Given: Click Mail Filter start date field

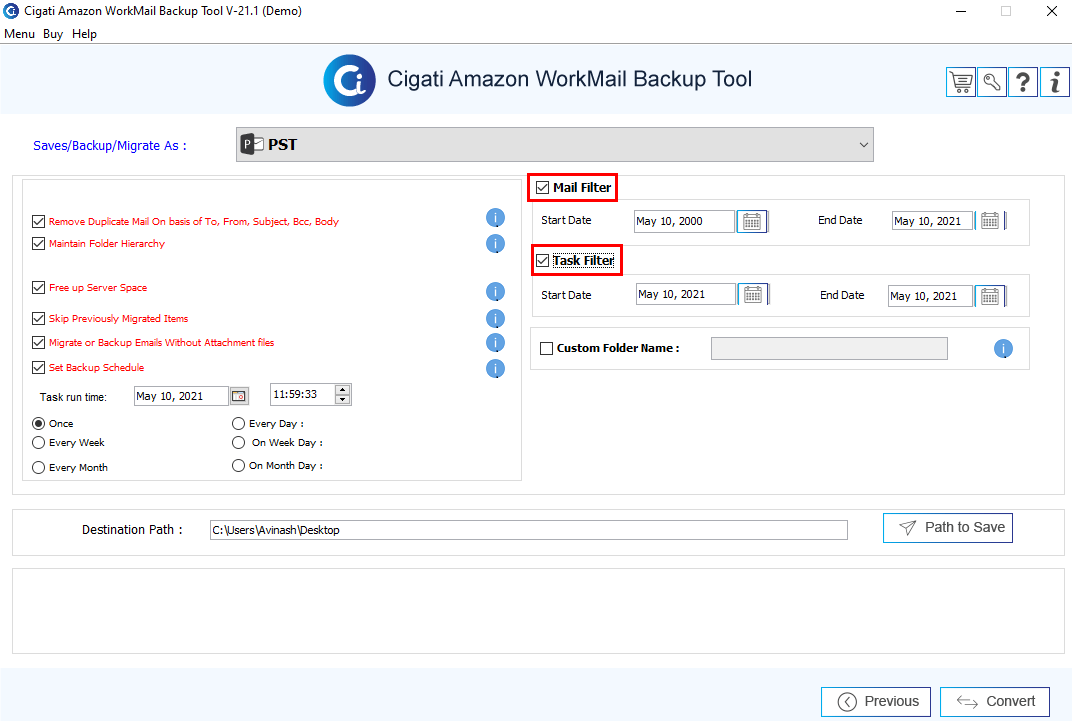Looking at the screenshot, I should 684,221.
